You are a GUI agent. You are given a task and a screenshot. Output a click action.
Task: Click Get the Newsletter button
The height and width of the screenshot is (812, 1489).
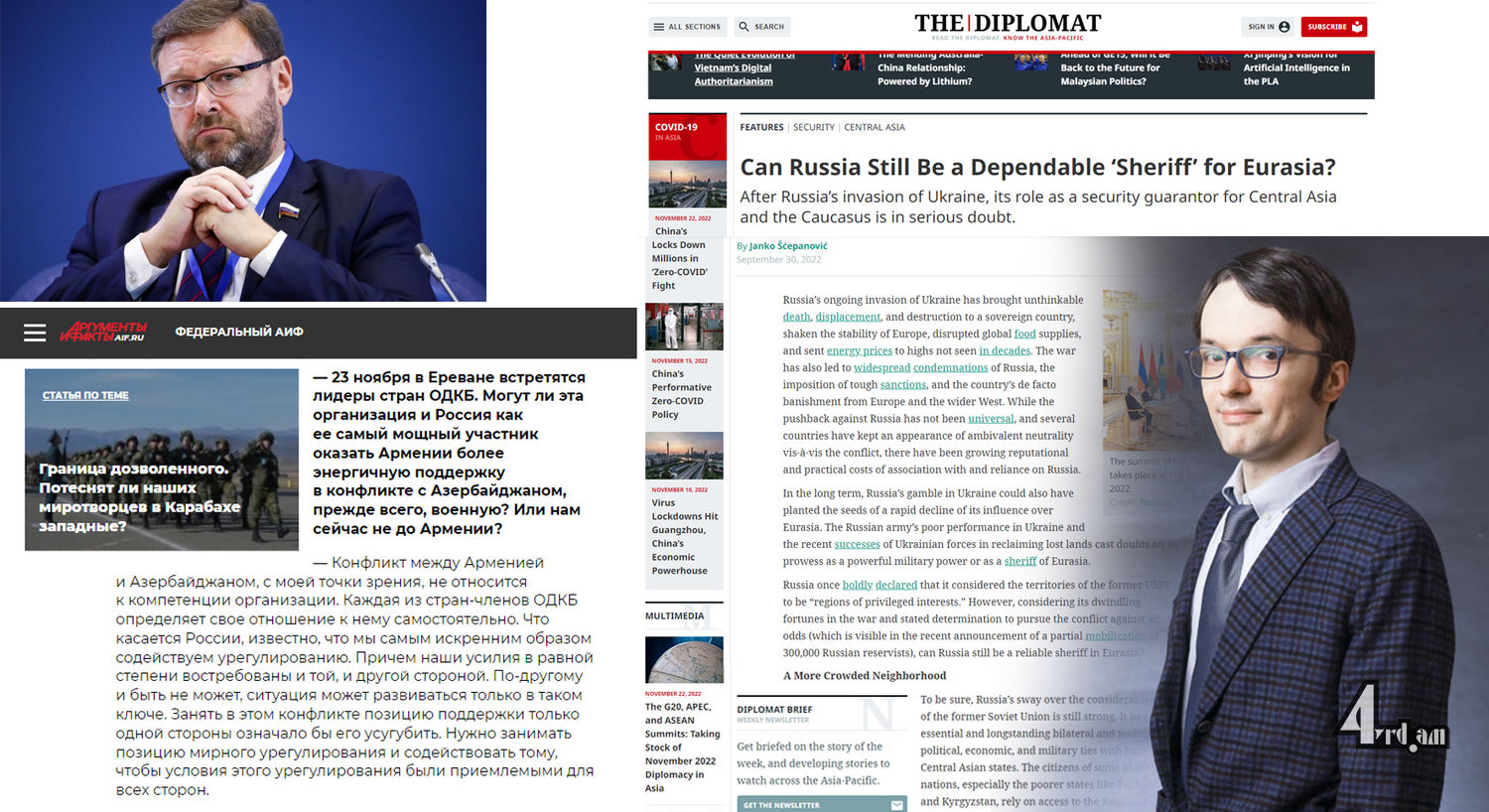click(821, 804)
